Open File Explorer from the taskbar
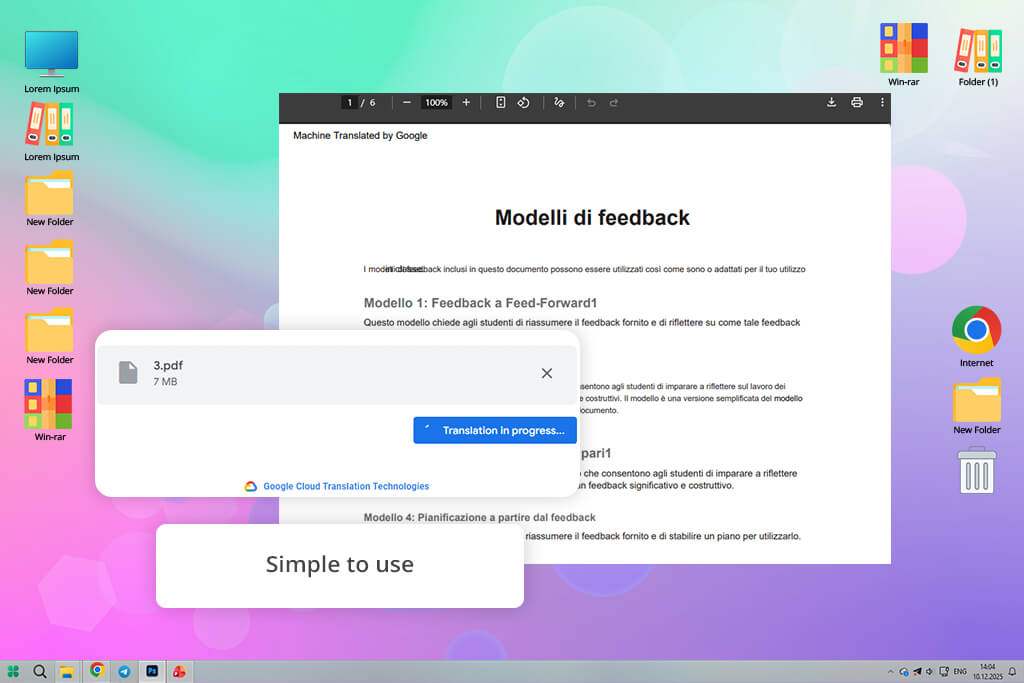The image size is (1024, 683). point(67,672)
